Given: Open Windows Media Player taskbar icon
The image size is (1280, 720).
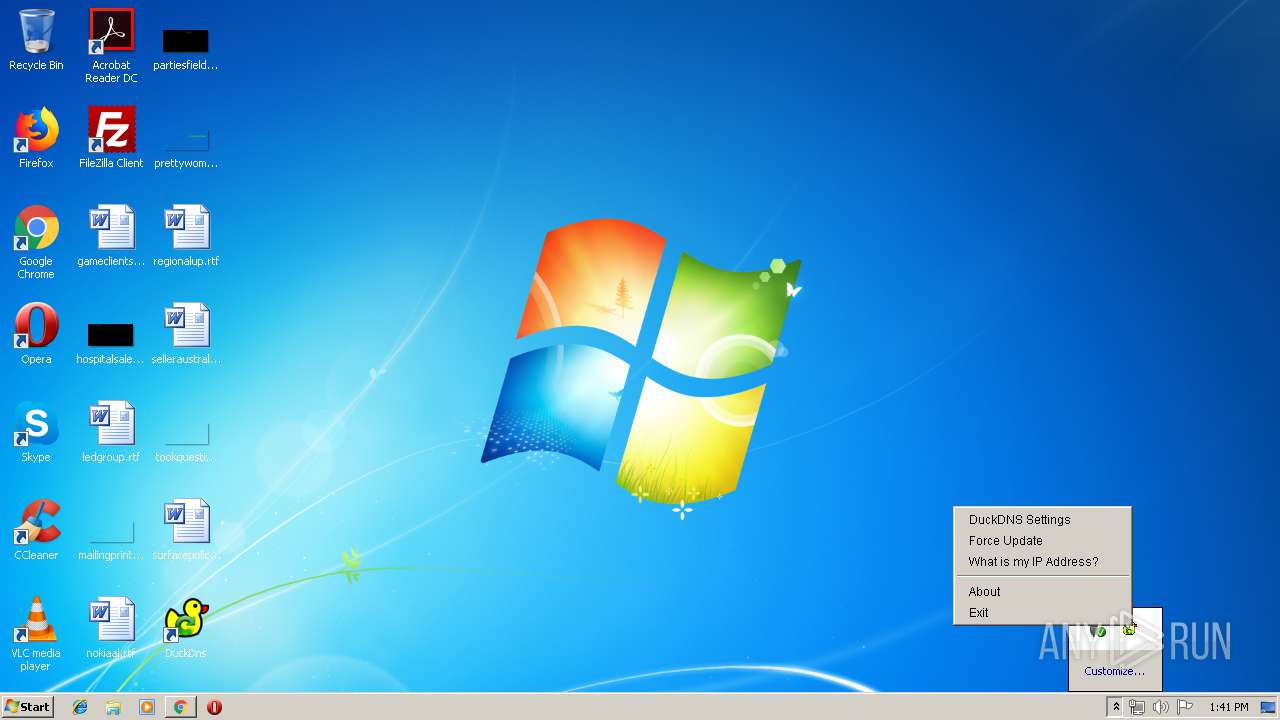Looking at the screenshot, I should [x=147, y=707].
